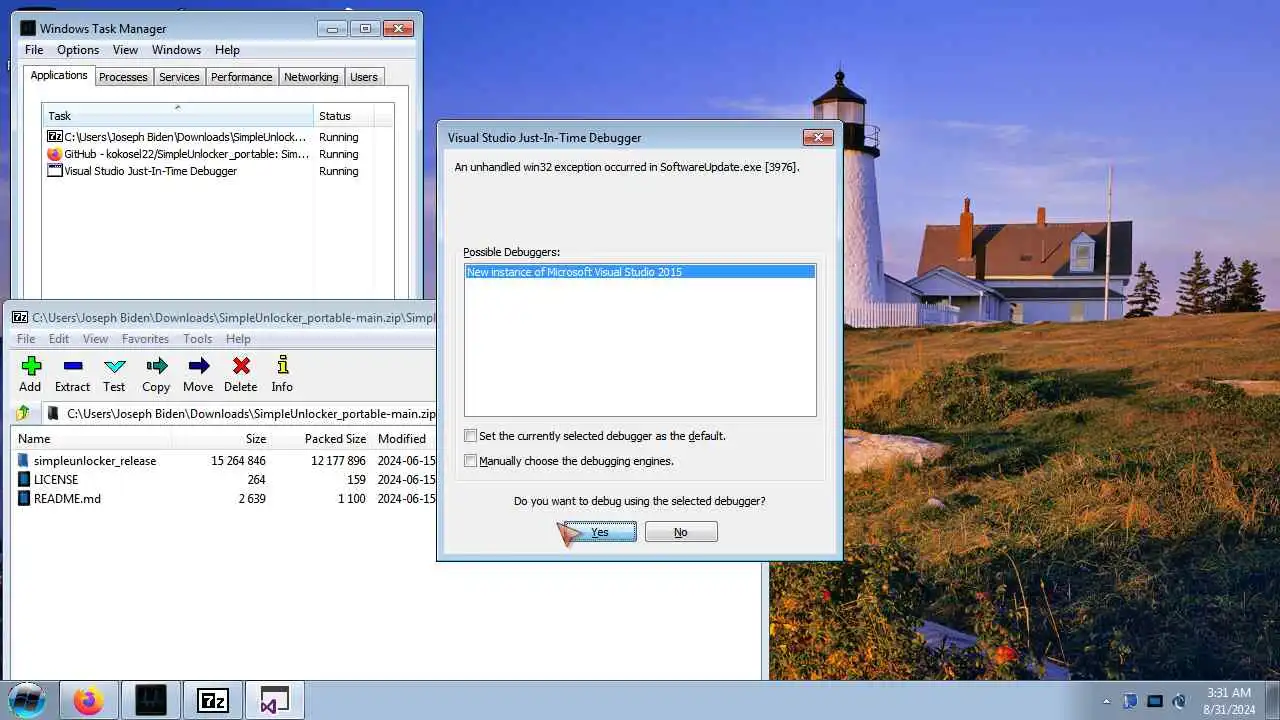
Task: Show hidden tray icons arrow
Action: click(x=1106, y=701)
